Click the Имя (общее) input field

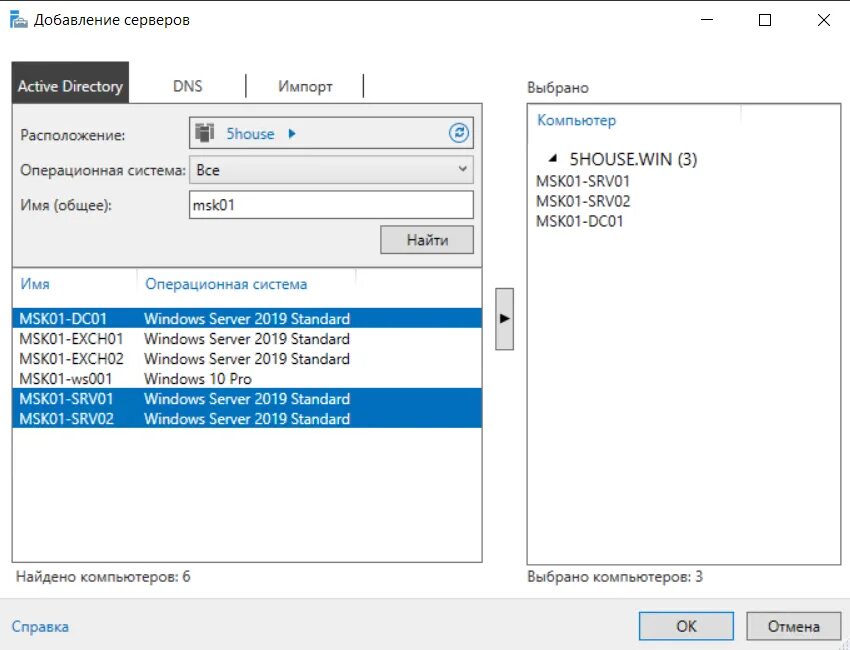(331, 205)
